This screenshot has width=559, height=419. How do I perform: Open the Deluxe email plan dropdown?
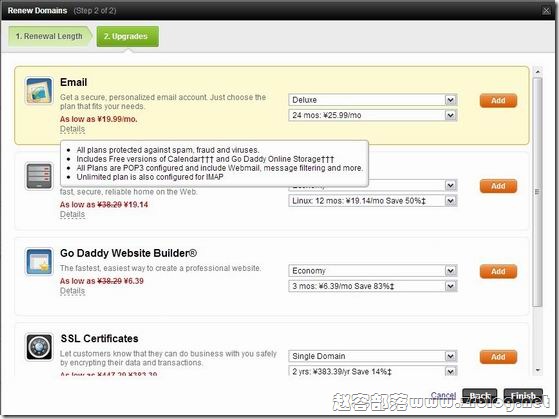tap(373, 100)
